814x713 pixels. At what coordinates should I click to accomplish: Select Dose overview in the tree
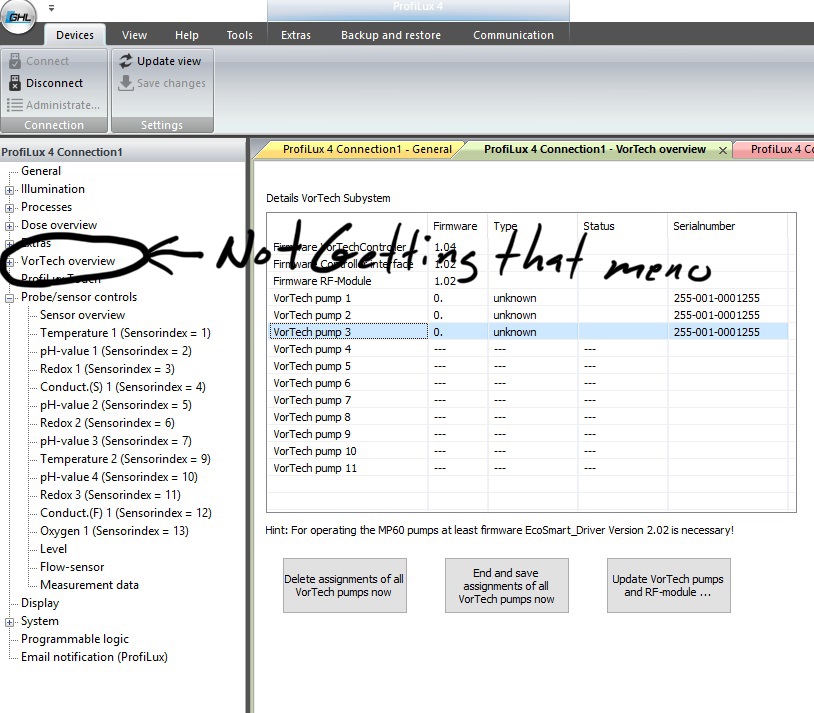point(59,225)
